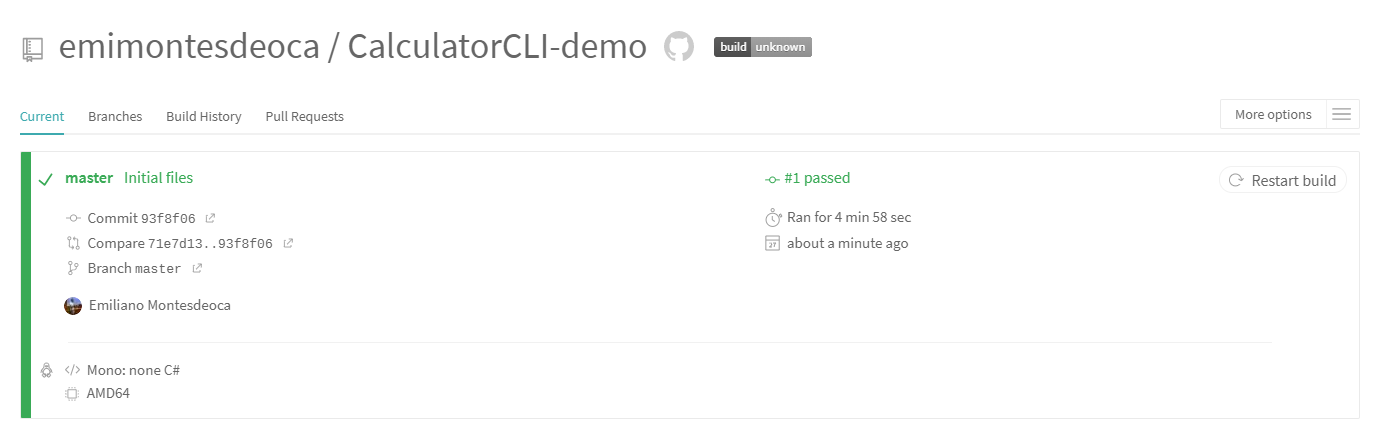Open the hamburger menu icon
This screenshot has height=429, width=1374.
click(x=1342, y=115)
